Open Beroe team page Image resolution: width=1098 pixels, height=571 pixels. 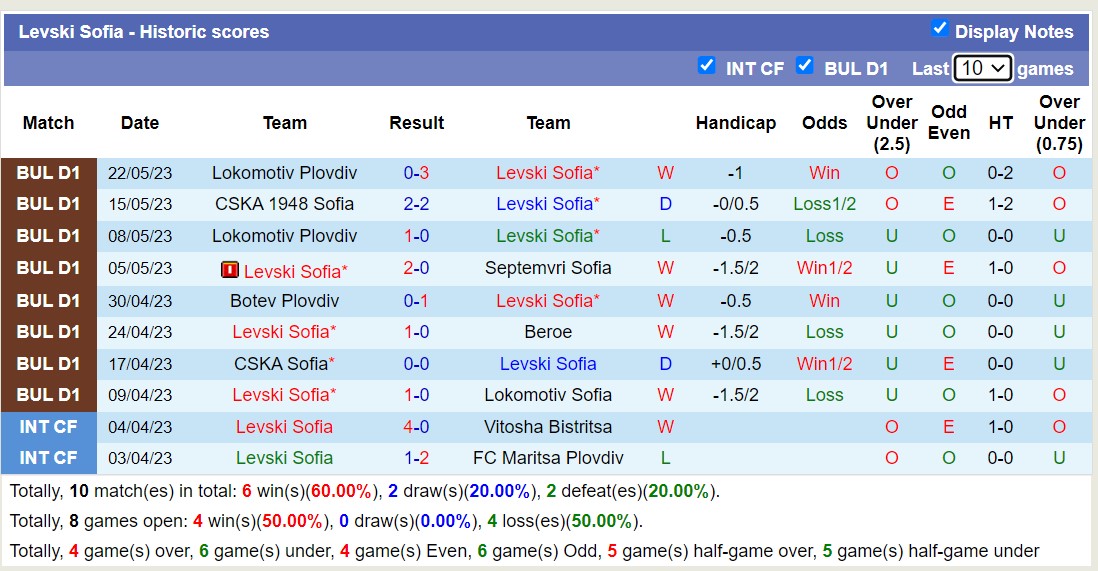click(548, 332)
